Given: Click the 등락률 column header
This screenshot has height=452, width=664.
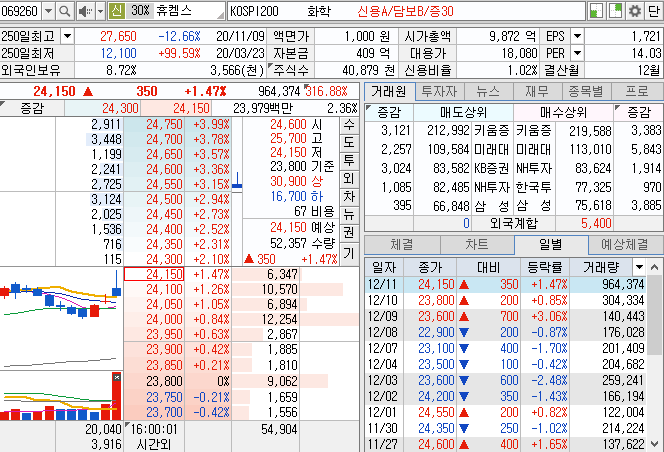Looking at the screenshot, I should pyautogui.click(x=545, y=267).
